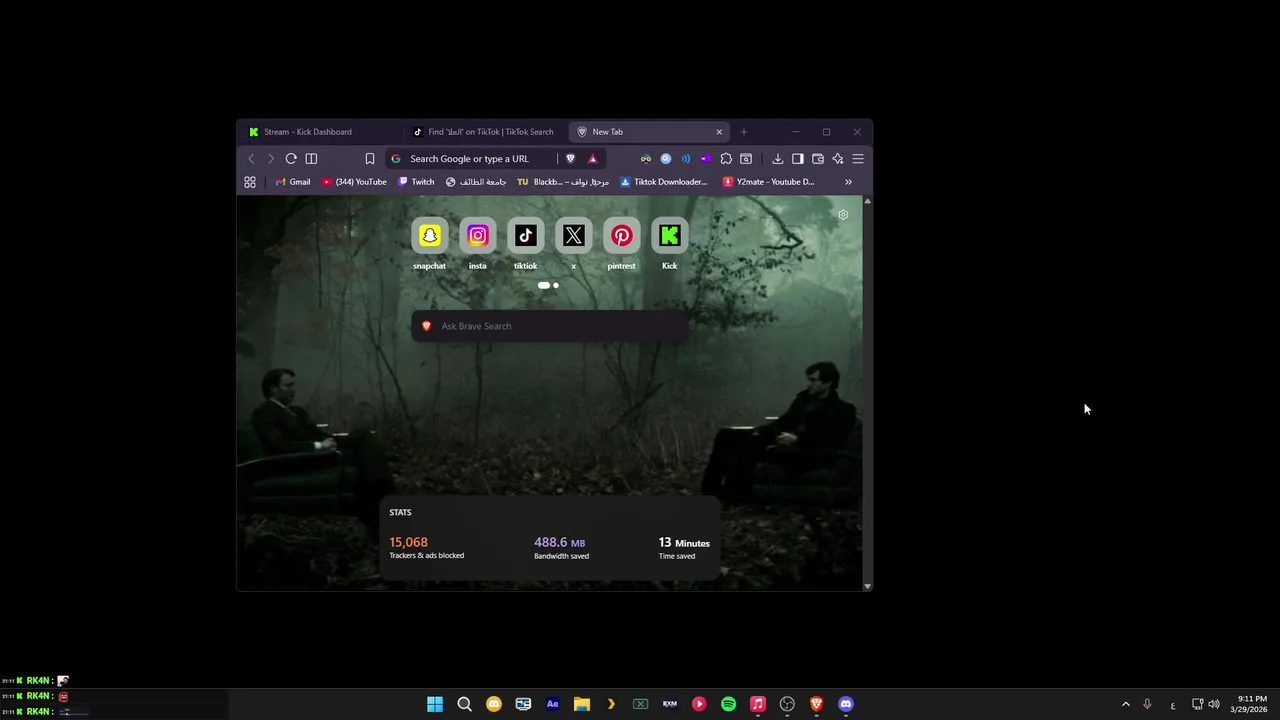Screen dimensions: 1280x720
Task: Open Windows Start menu
Action: pos(435,704)
